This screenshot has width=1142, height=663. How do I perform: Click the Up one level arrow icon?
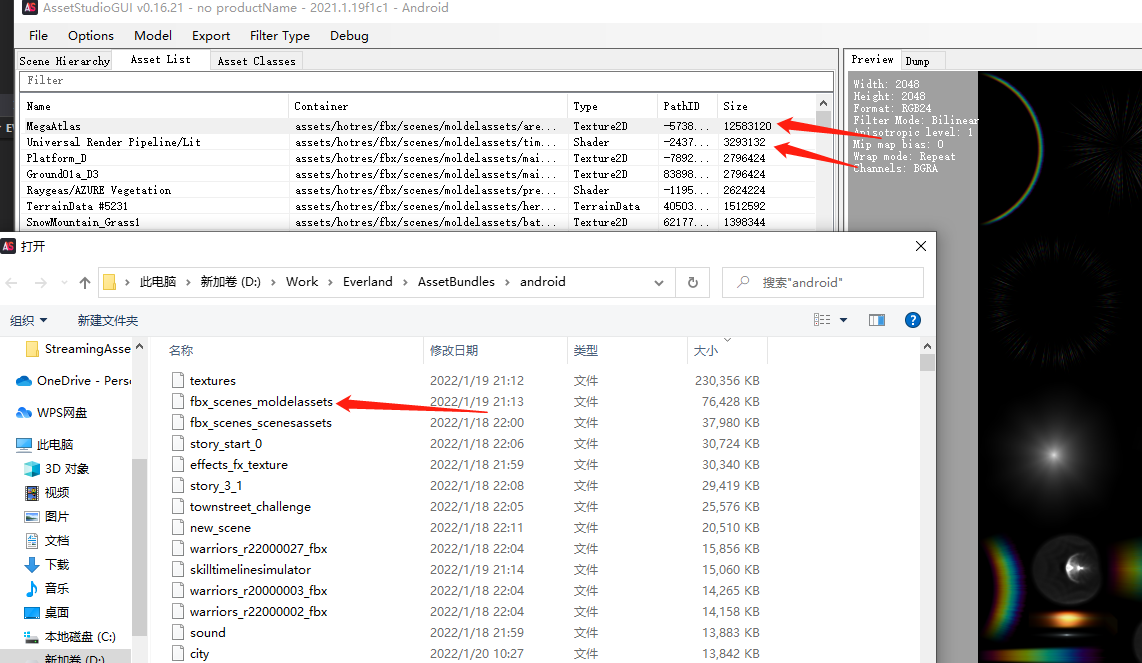[x=85, y=283]
